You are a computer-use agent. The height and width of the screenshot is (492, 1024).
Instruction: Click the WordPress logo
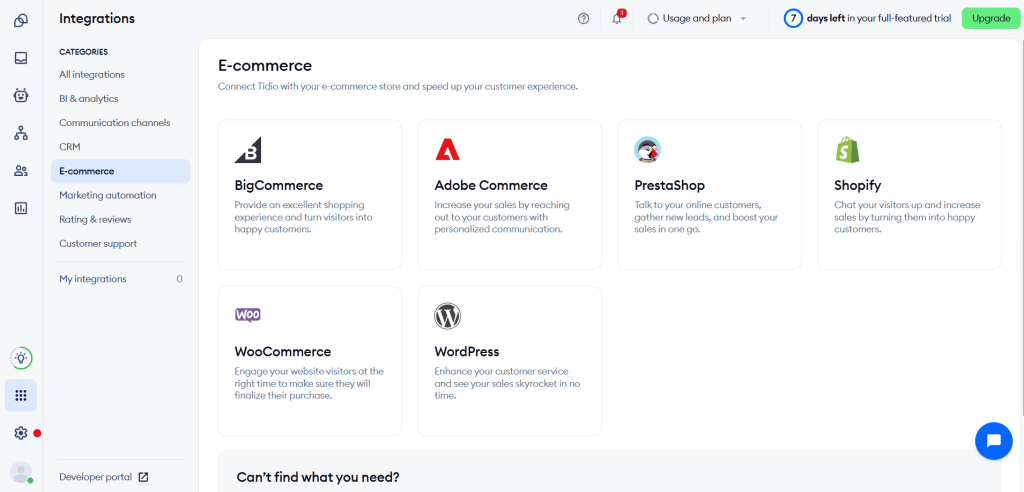448,316
